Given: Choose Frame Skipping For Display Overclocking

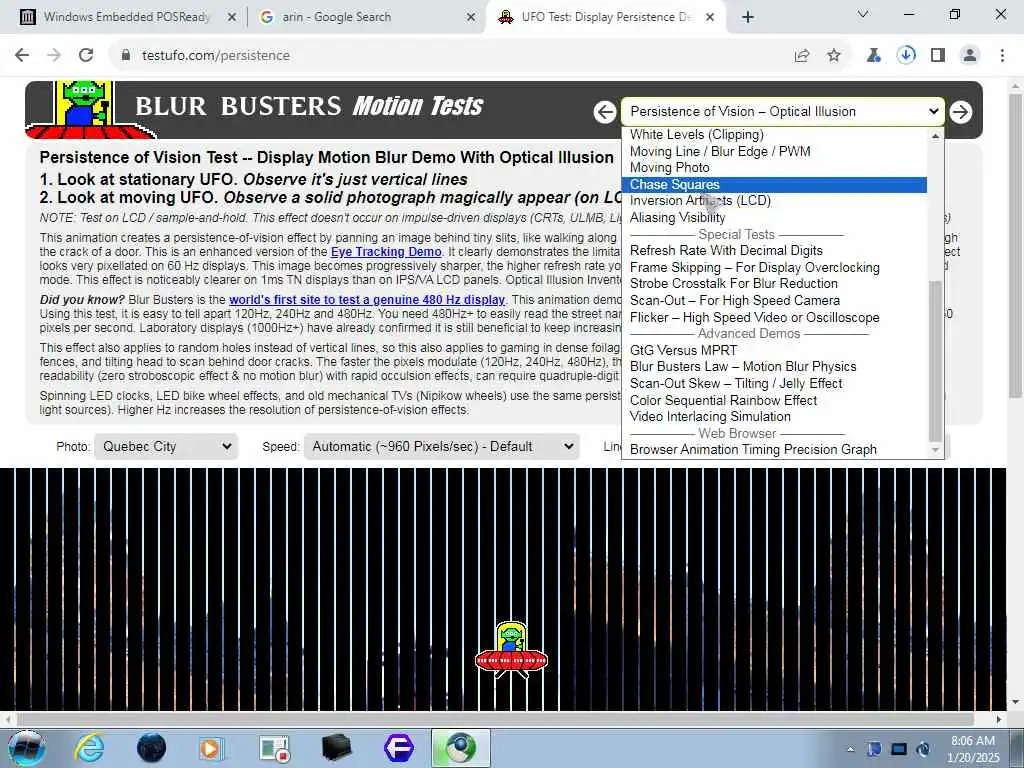Looking at the screenshot, I should pyautogui.click(x=774, y=268).
